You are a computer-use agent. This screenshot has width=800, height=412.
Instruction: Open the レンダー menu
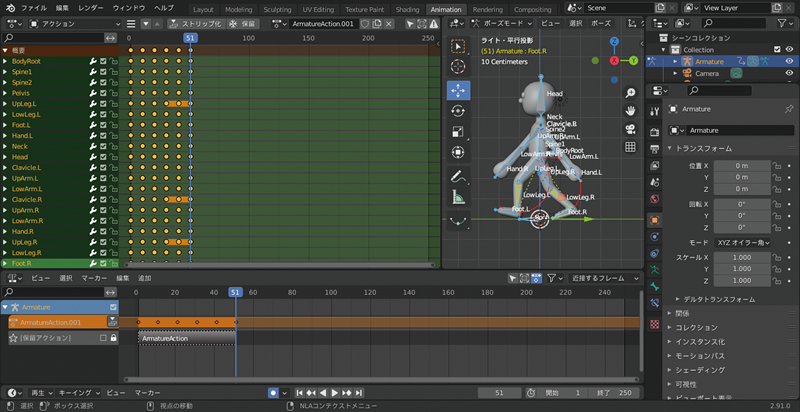point(90,8)
